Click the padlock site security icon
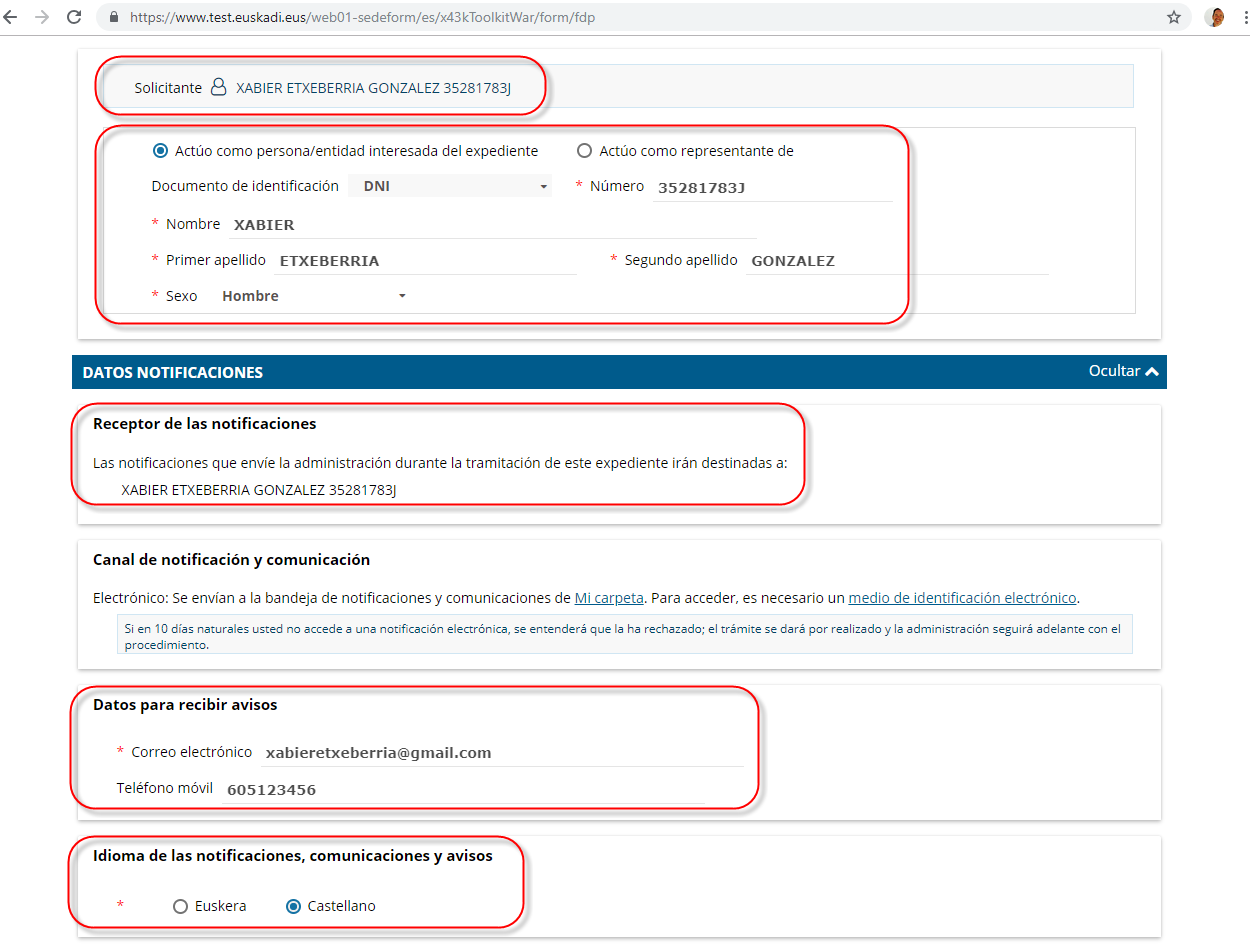Screen dimensions: 1250x945 113,18
